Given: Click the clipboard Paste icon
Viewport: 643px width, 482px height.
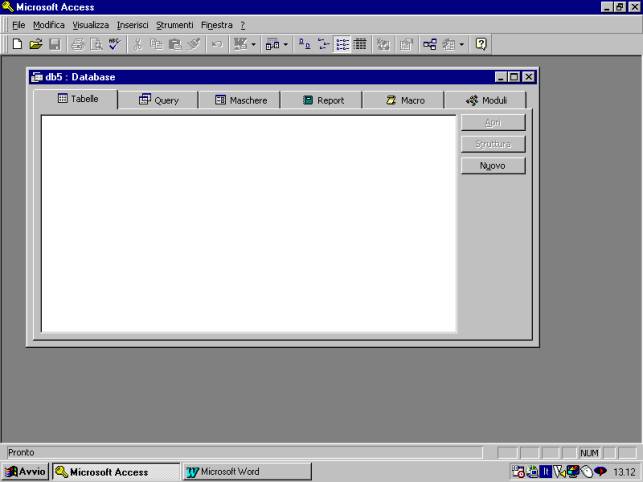Looking at the screenshot, I should pyautogui.click(x=175, y=44).
